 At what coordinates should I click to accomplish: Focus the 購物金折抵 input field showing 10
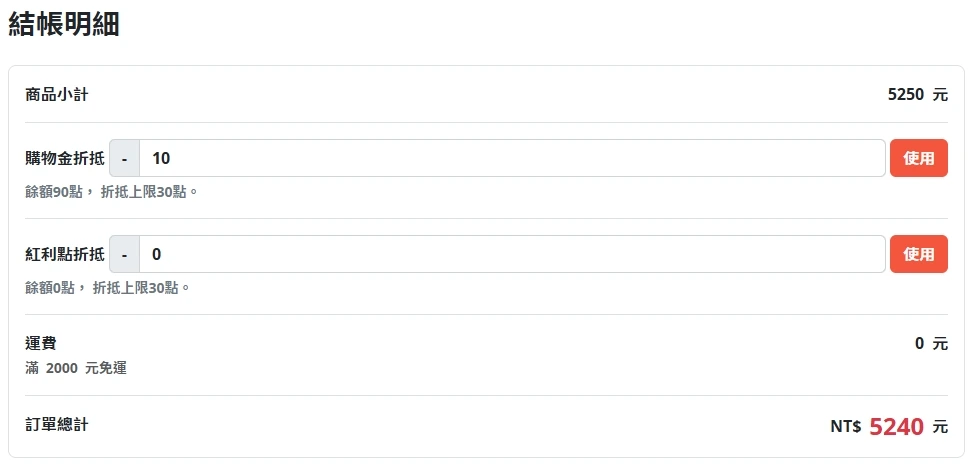coord(511,158)
